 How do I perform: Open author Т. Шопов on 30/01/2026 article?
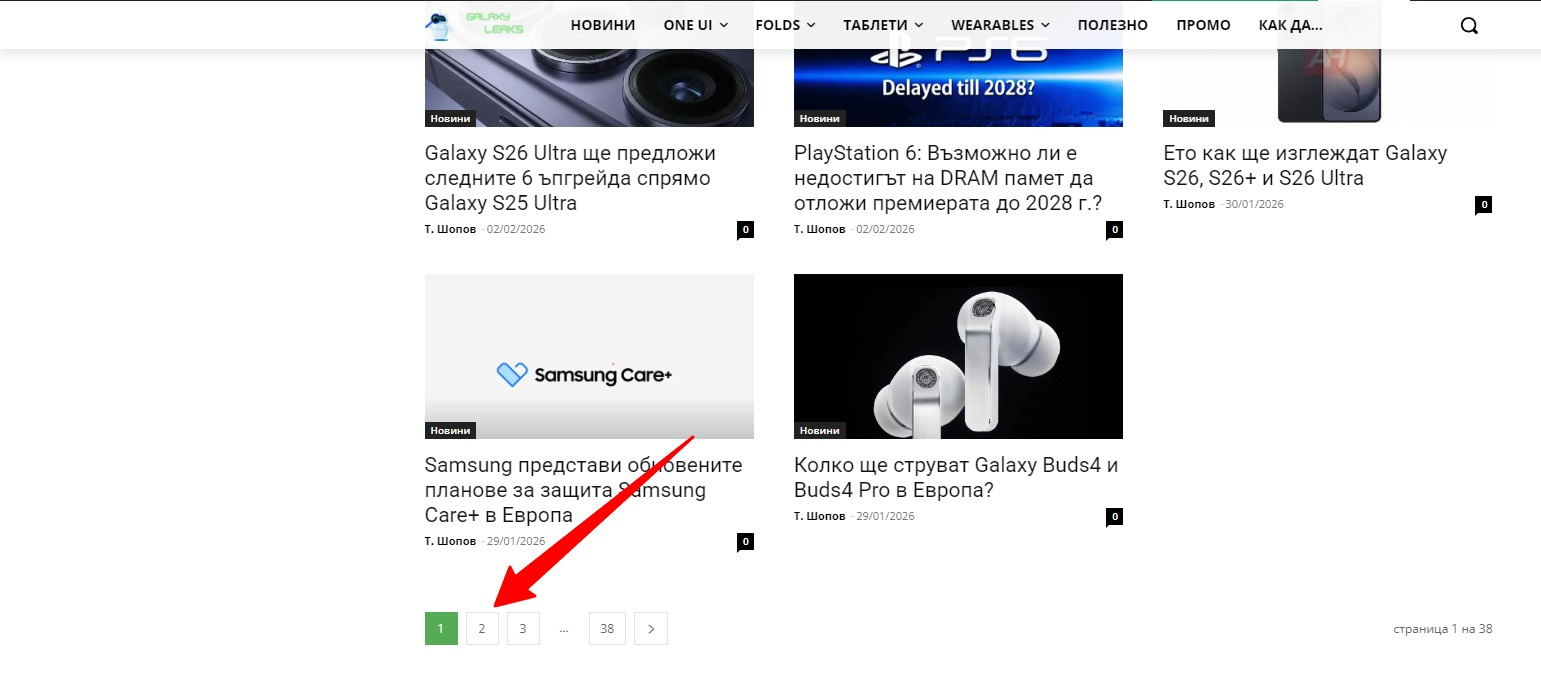1190,204
